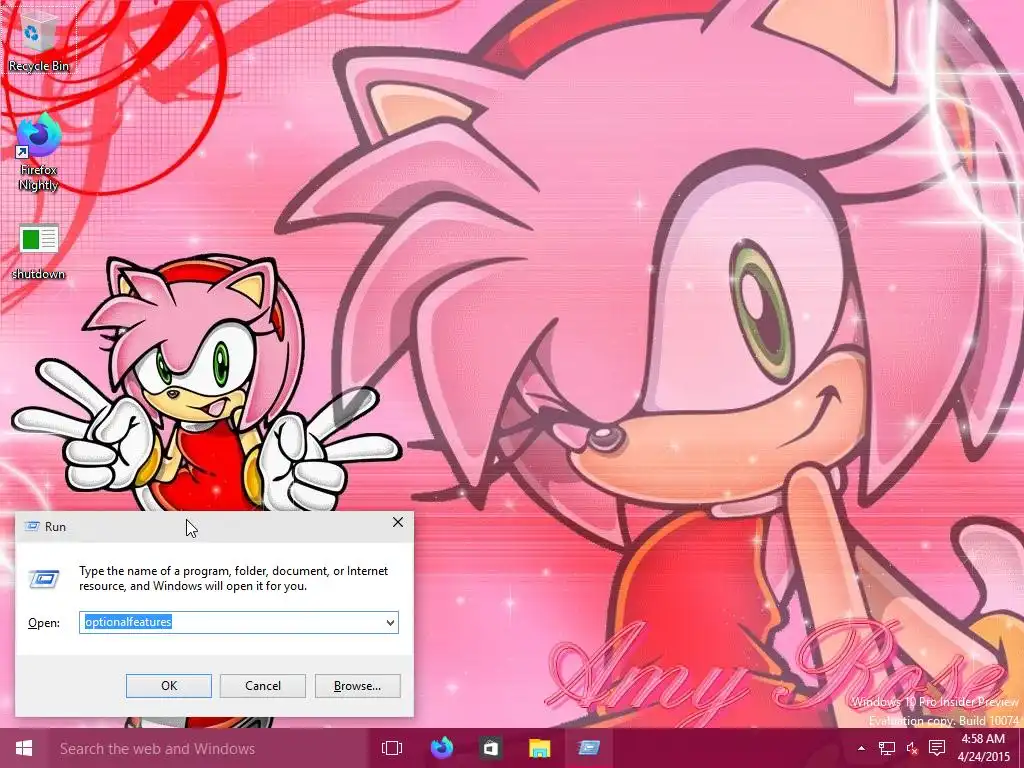Open the clock showing 4:58 AM
The image size is (1024, 768).
coord(983,748)
